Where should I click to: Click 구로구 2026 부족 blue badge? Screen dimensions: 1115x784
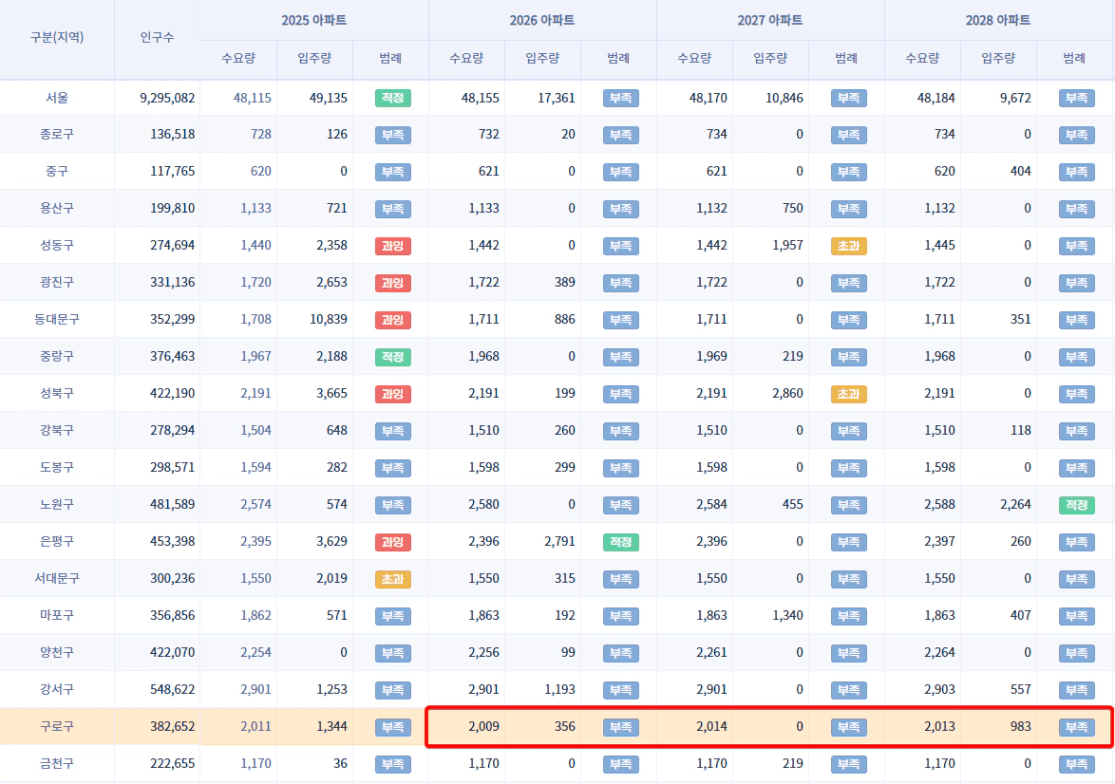[621, 727]
